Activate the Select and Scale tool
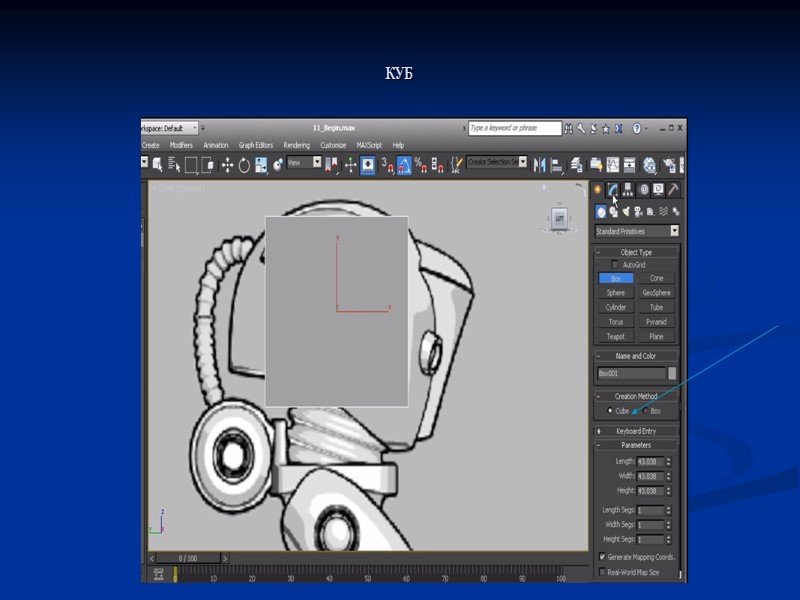Screen dimensions: 800x600 pos(261,164)
